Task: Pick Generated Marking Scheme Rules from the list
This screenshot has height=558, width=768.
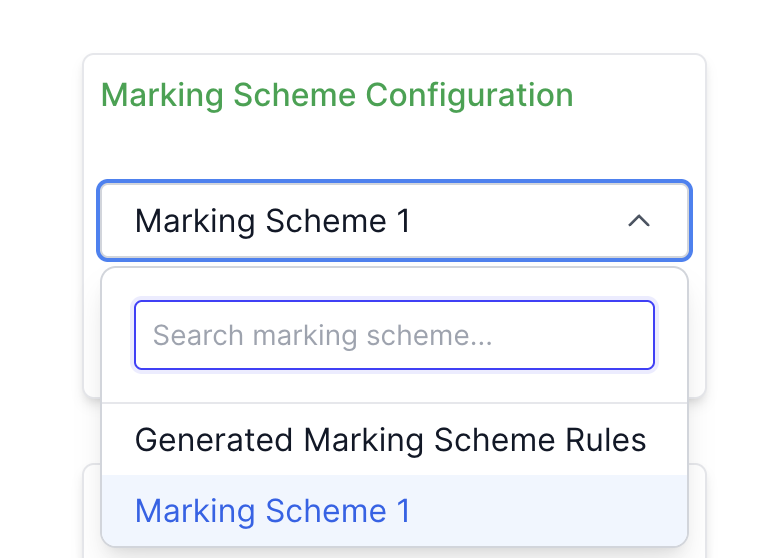Action: [x=390, y=440]
